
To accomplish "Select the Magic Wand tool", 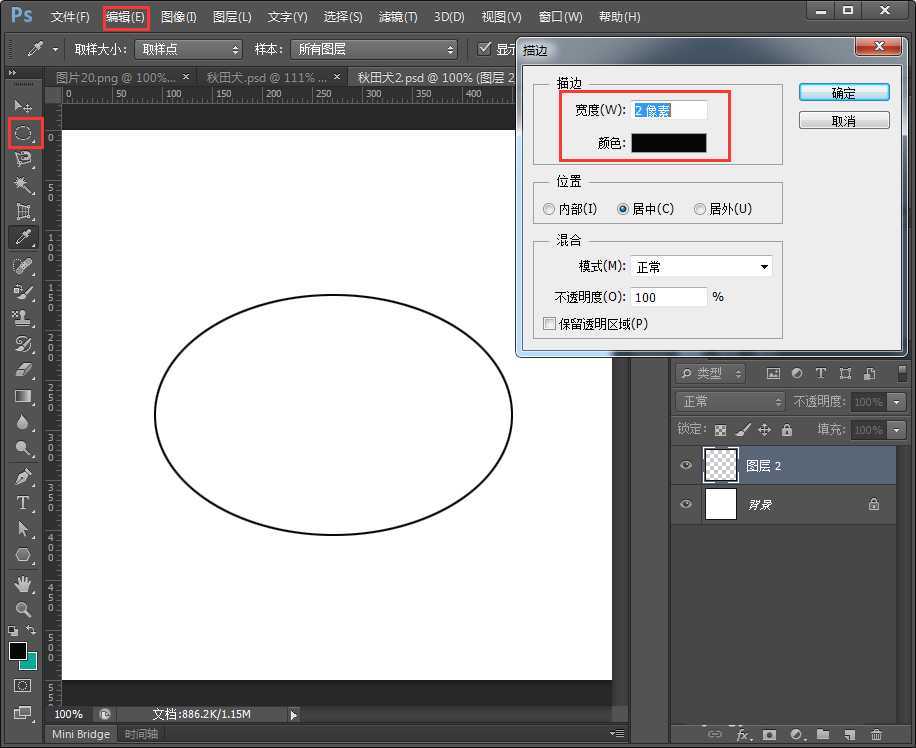I will pos(24,185).
